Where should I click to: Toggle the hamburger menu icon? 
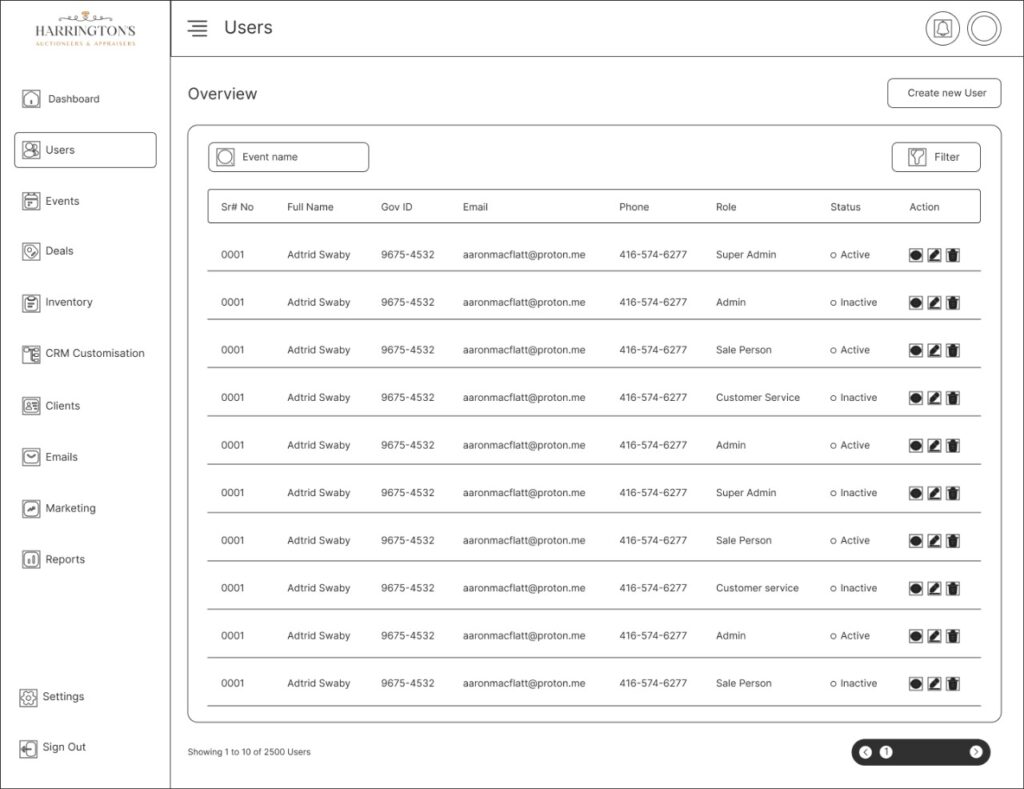pos(198,29)
